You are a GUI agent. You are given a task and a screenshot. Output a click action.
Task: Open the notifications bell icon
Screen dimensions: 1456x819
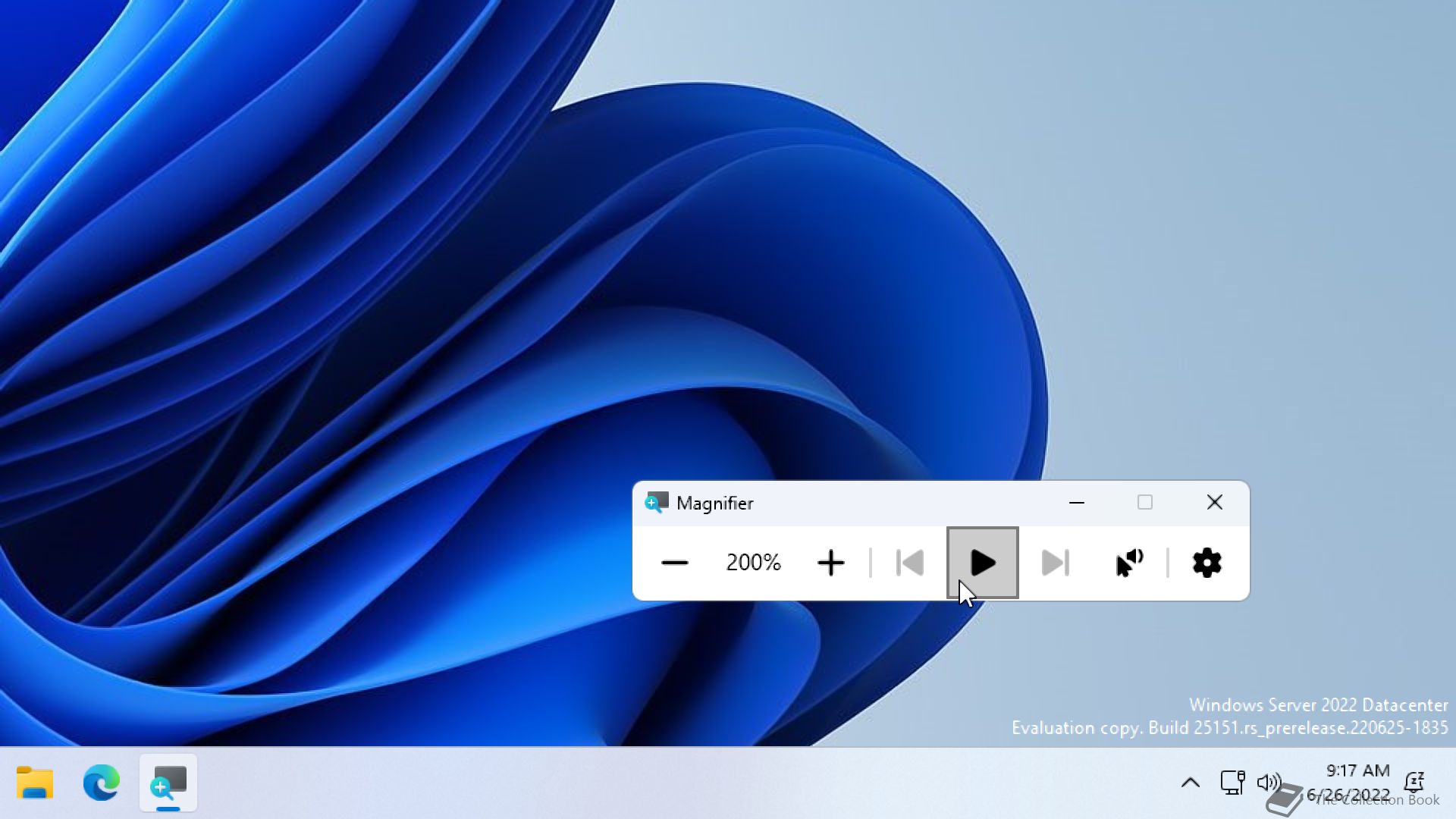point(1414,782)
